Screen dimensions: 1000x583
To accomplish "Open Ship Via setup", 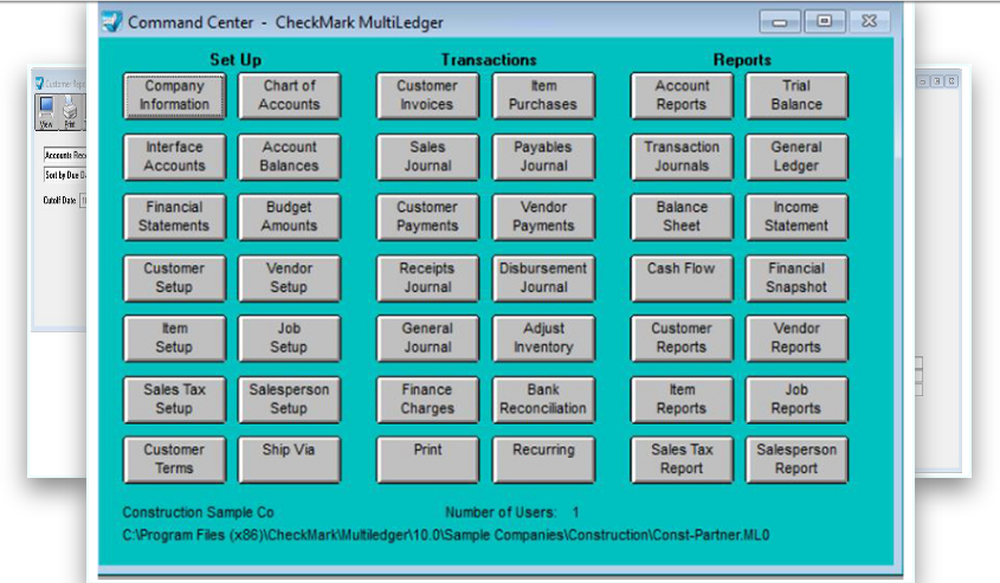I will (x=289, y=459).
